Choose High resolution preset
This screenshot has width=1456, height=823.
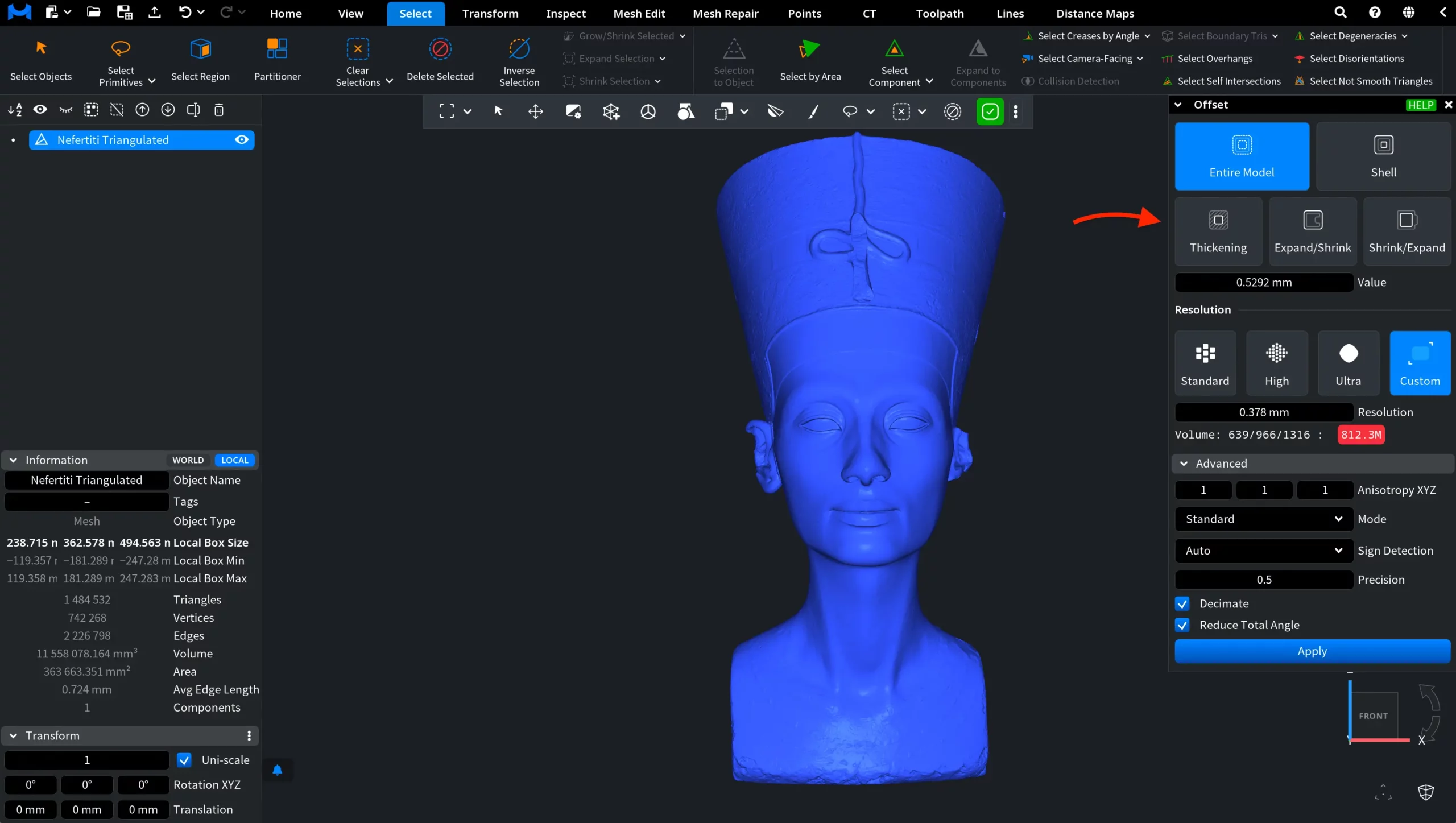1277,363
